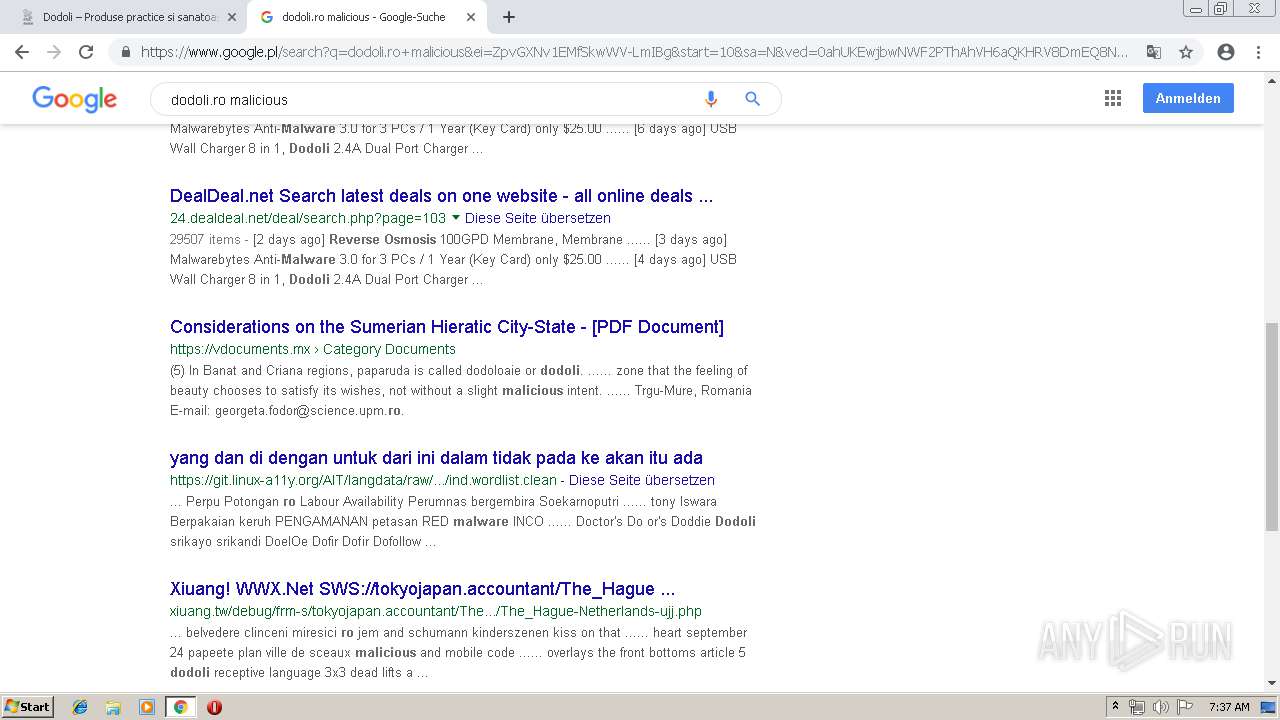Open red Opera taskbar icon
This screenshot has width=1280, height=720.
[214, 707]
